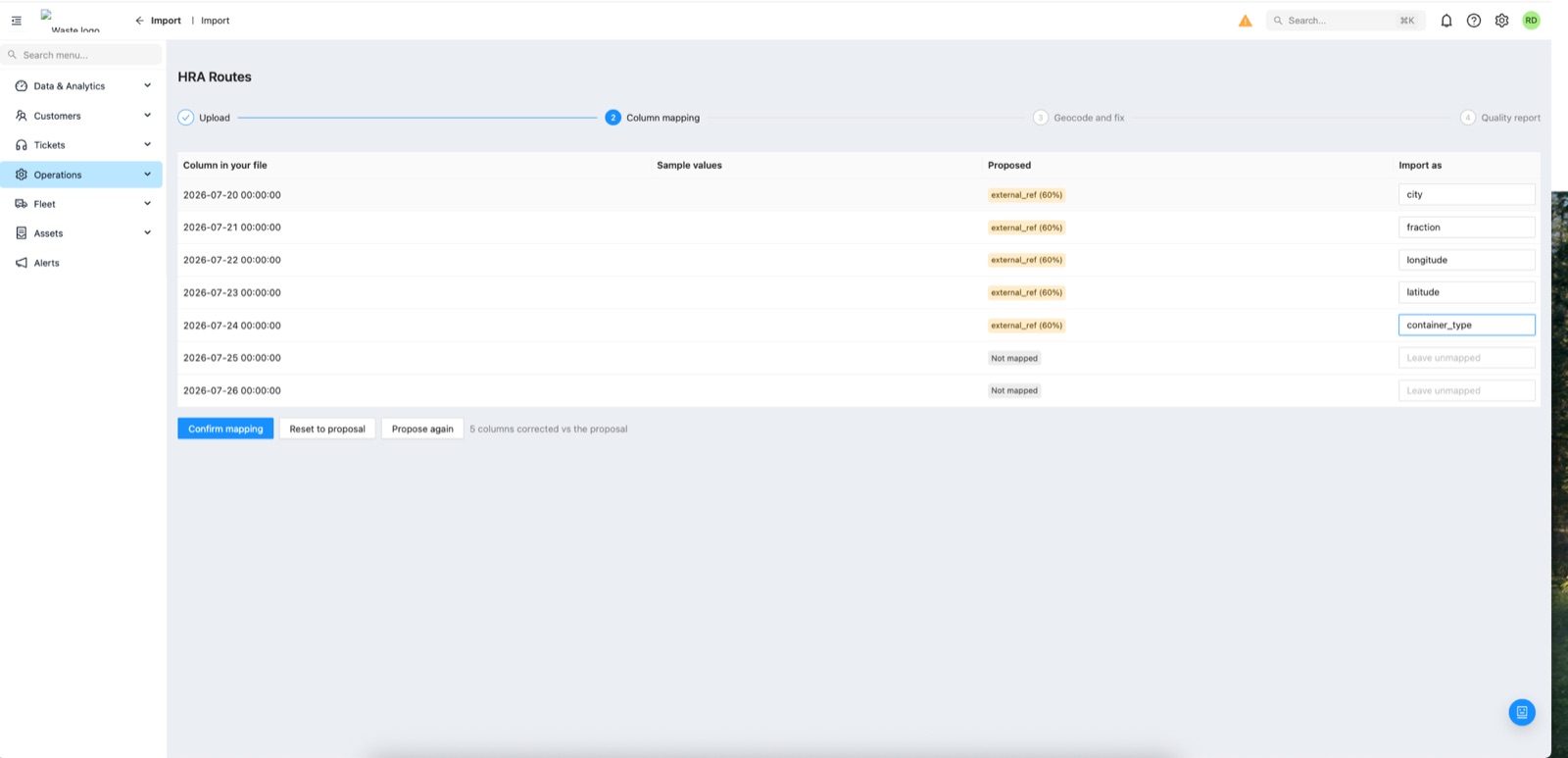Select the Customers sidebar menu label
The image size is (1568, 758).
click(x=58, y=116)
